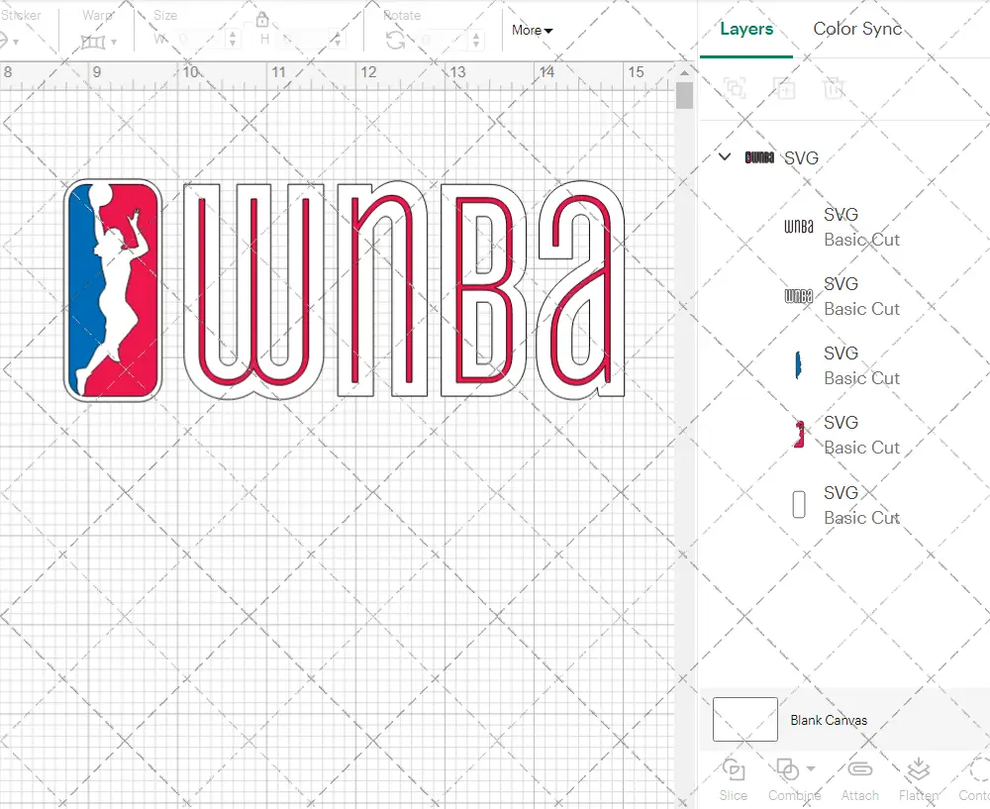Click the duplicate icon in the Layers panel

[785, 88]
